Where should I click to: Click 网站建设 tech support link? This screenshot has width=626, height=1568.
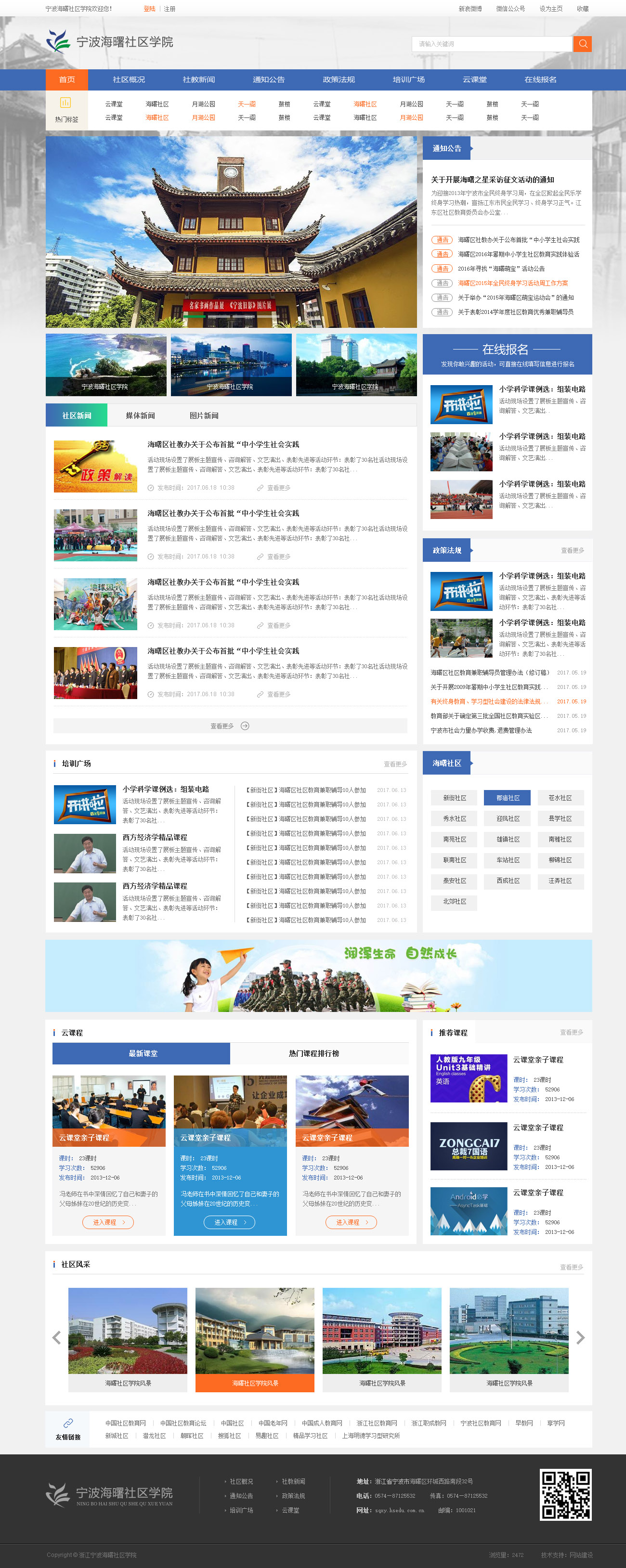coord(581,1555)
